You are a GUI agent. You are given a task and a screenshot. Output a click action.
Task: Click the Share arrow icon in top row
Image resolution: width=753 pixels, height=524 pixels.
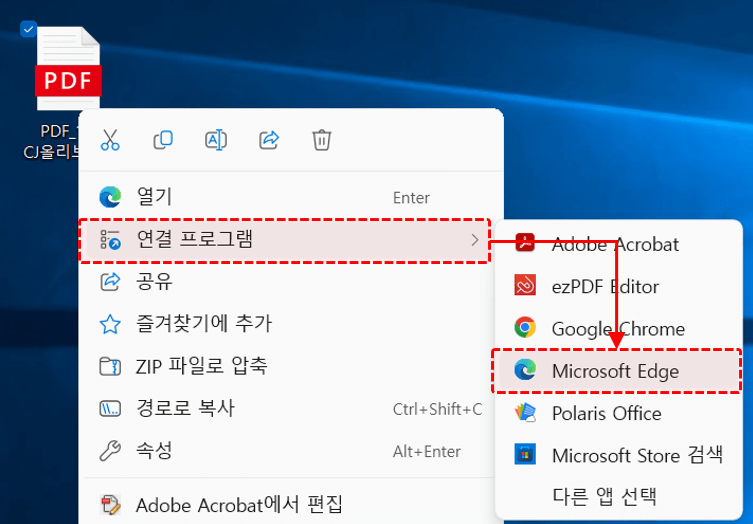tap(269, 140)
